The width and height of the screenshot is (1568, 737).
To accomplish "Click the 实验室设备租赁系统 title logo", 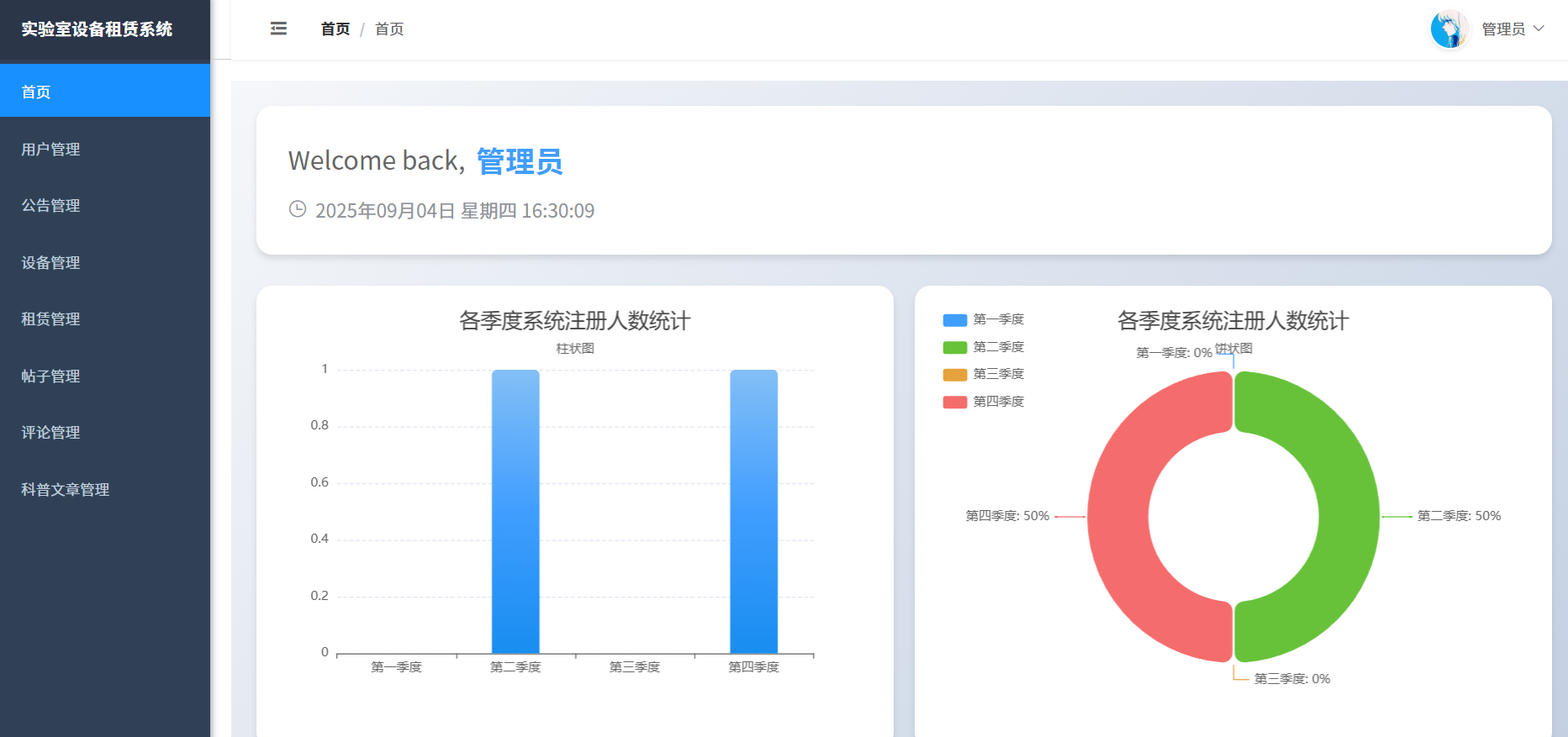I will (97, 29).
